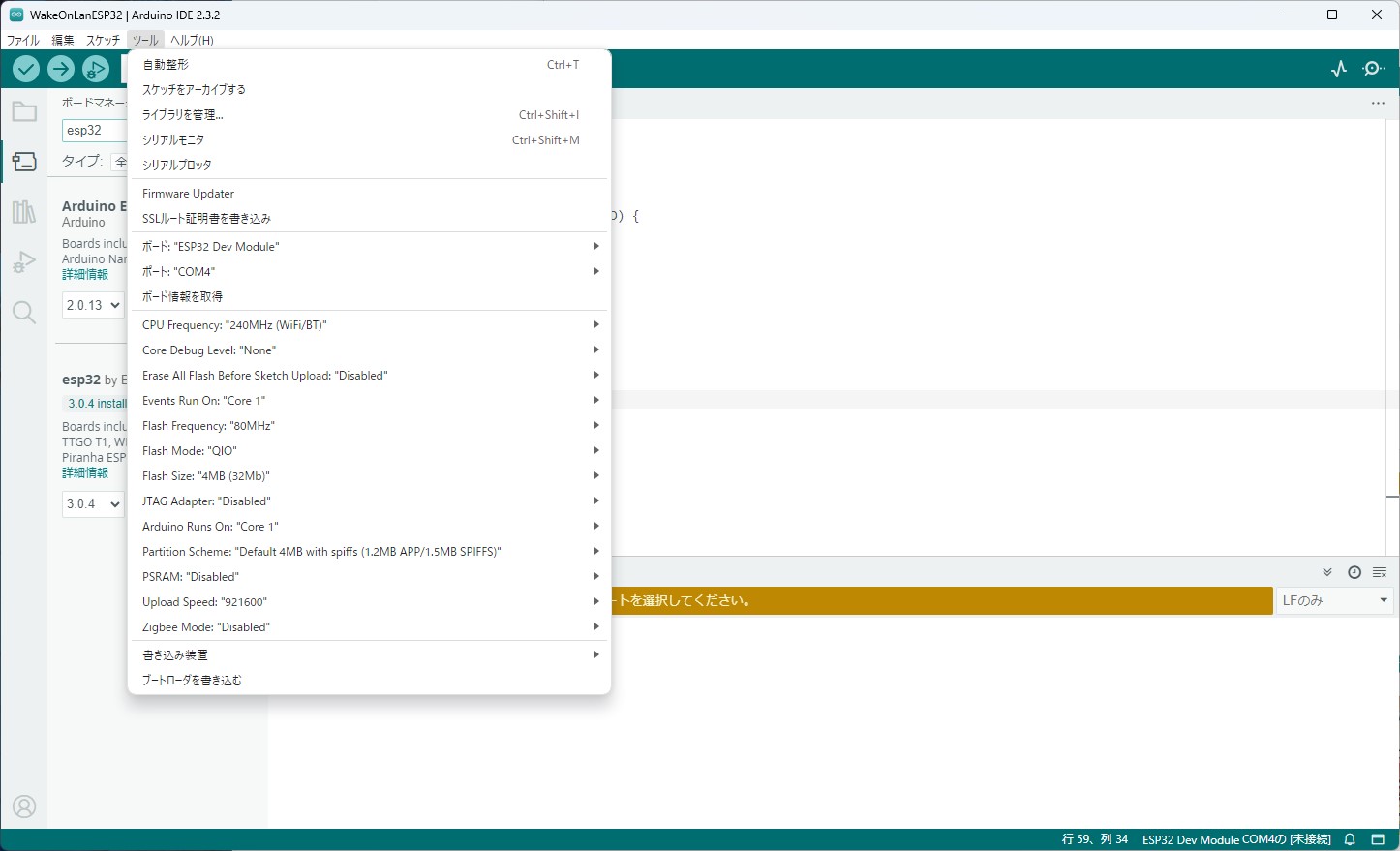
Task: Choose シリアルモニタ in the tools menu
Action: tap(369, 140)
